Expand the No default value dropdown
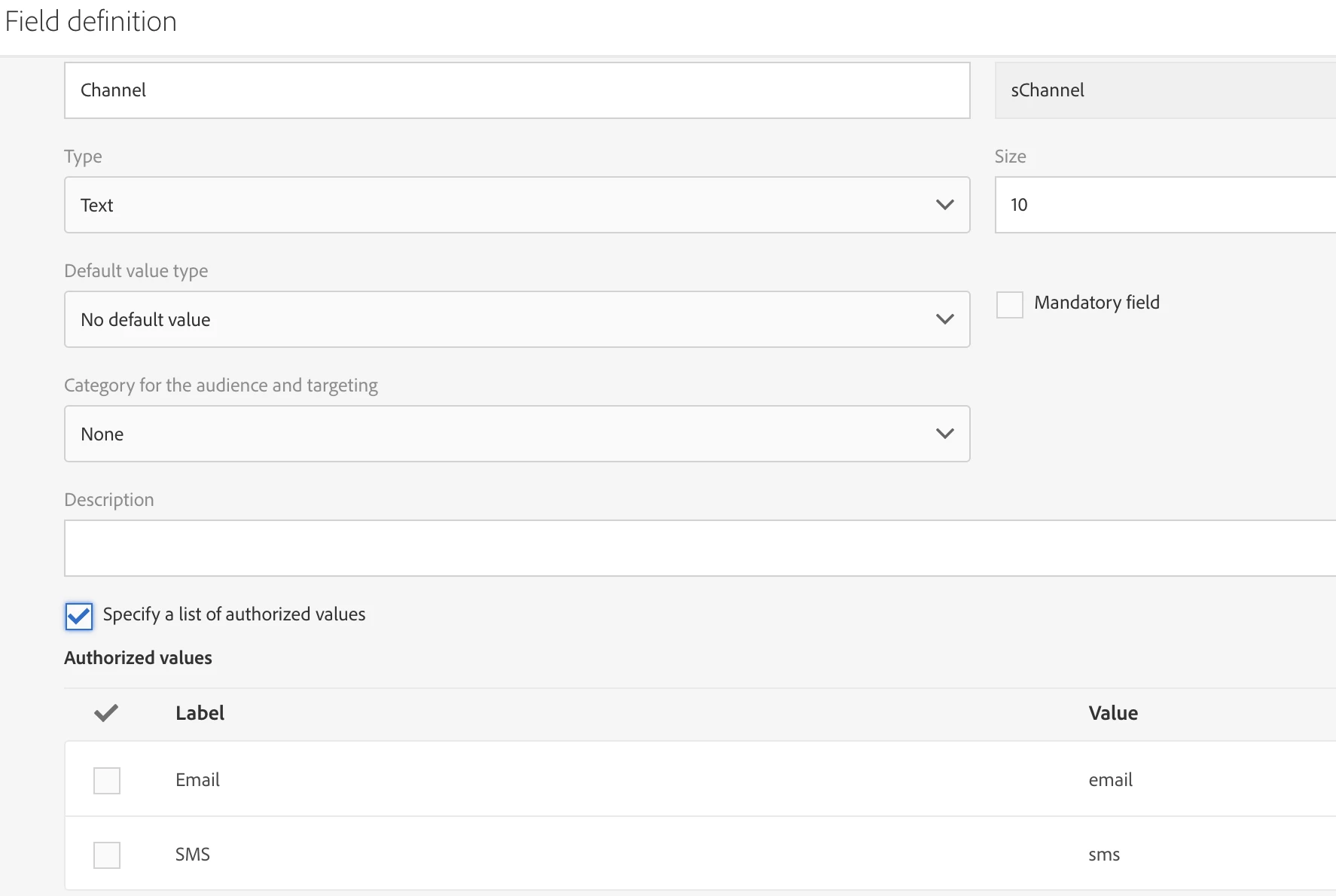This screenshot has height=896, width=1336. pos(497,319)
